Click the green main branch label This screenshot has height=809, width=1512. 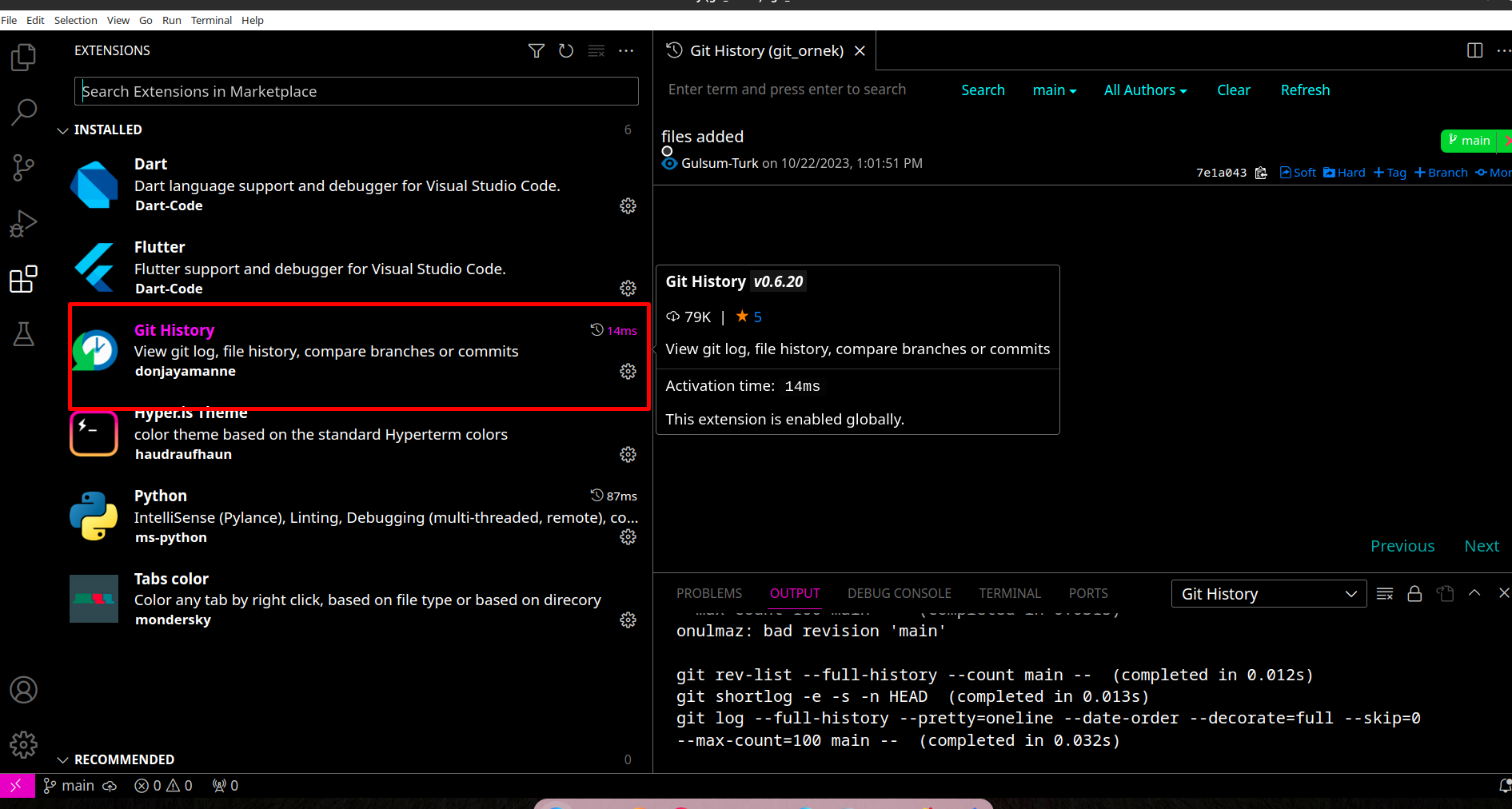click(1470, 141)
